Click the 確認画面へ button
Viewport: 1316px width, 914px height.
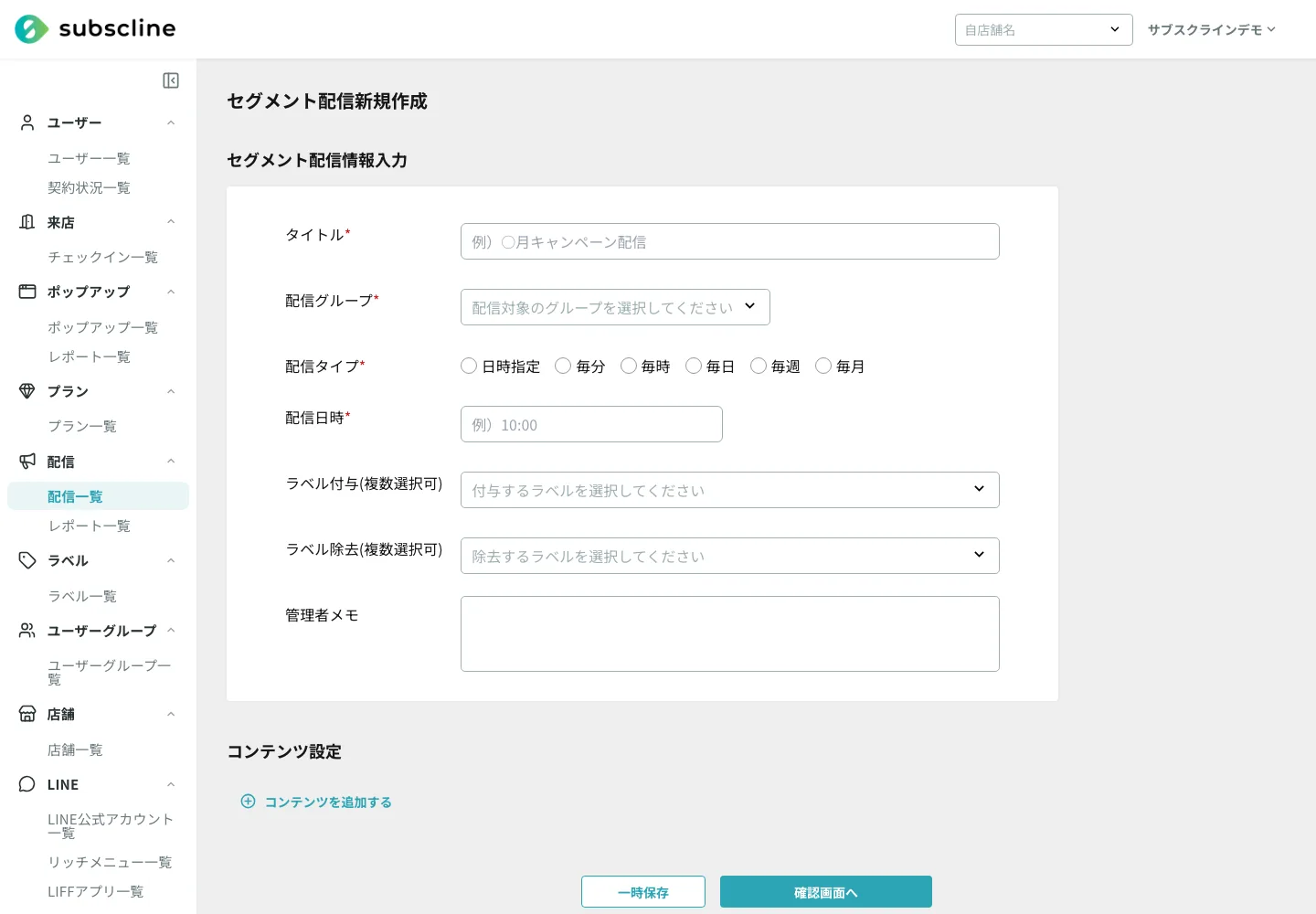(826, 892)
